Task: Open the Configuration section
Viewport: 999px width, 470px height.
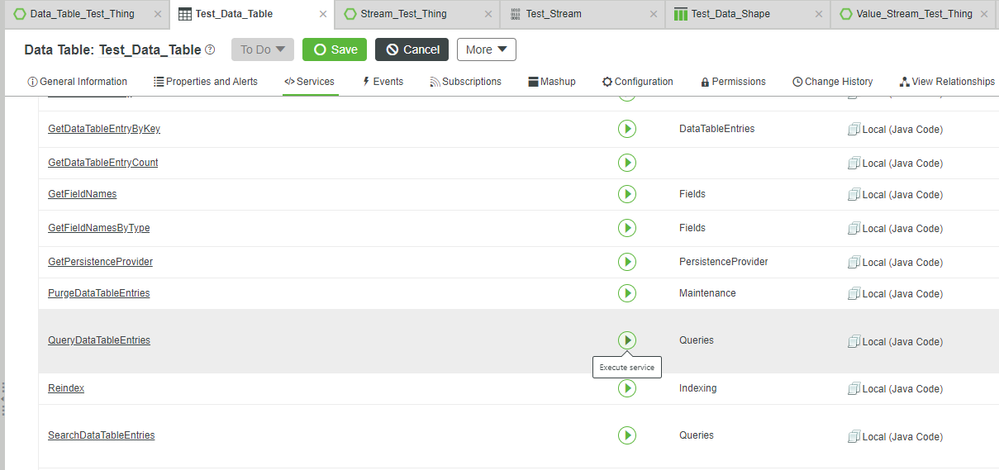Action: (x=638, y=82)
